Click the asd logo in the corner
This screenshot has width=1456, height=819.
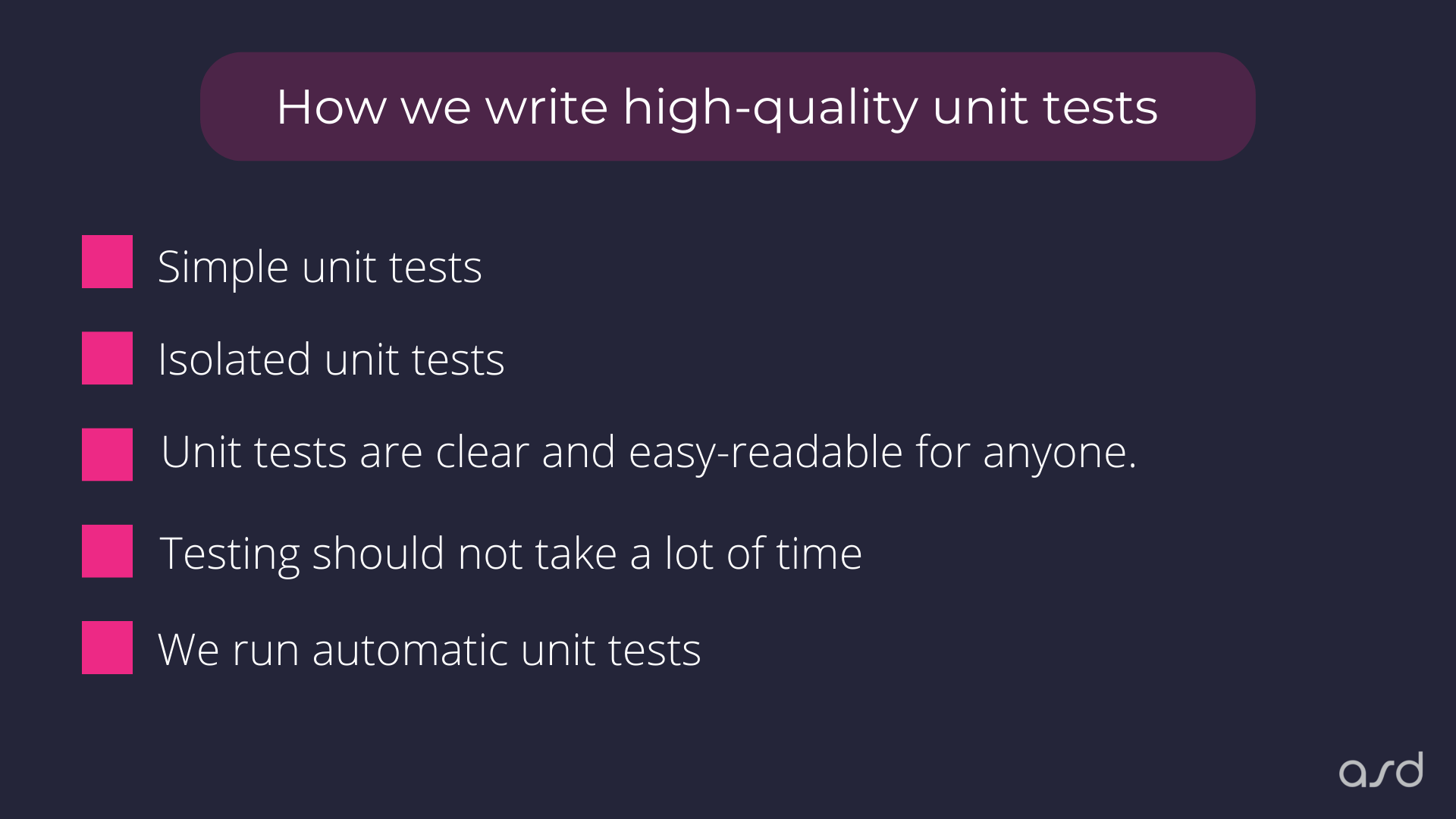(x=1381, y=770)
